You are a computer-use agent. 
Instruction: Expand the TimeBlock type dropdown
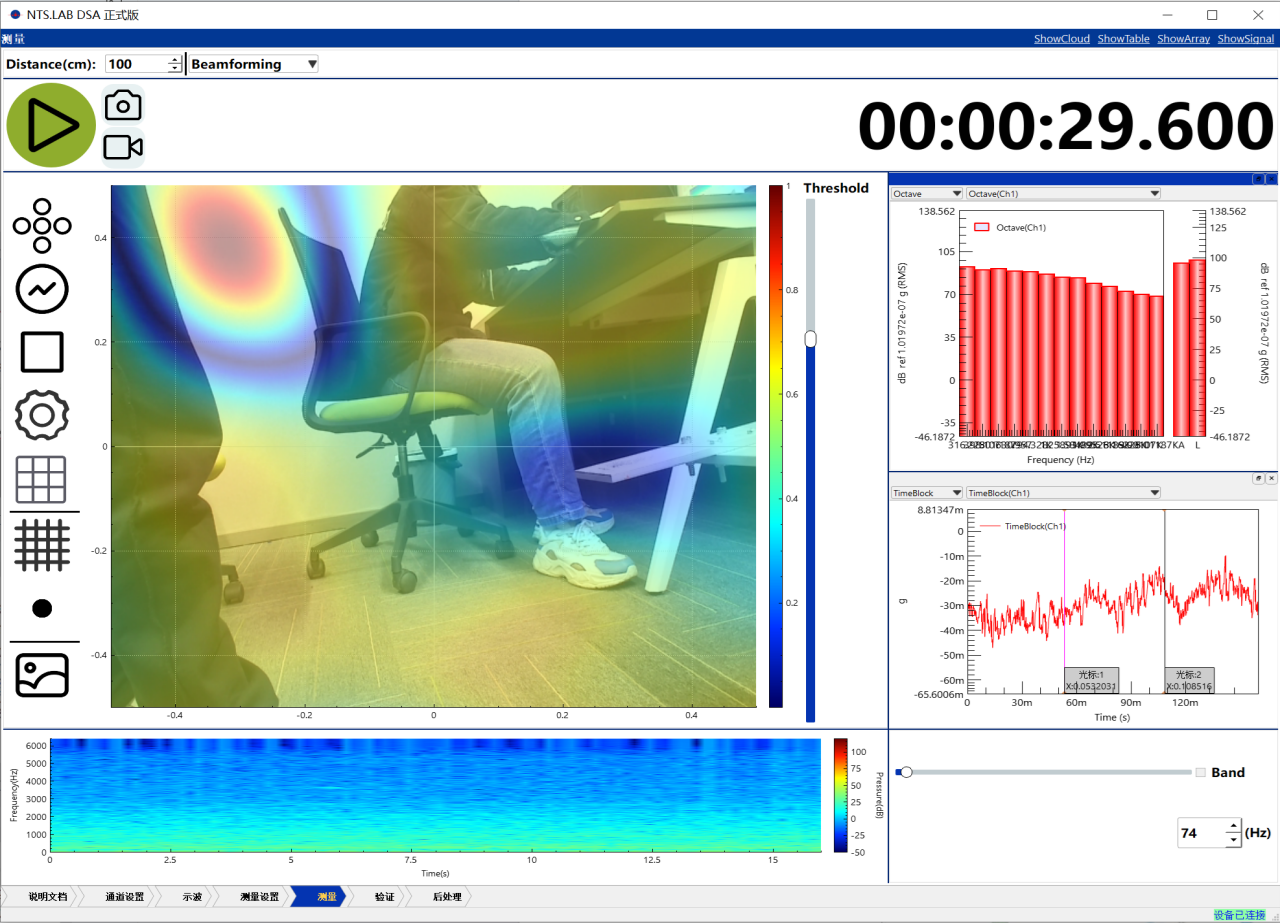tap(927, 492)
